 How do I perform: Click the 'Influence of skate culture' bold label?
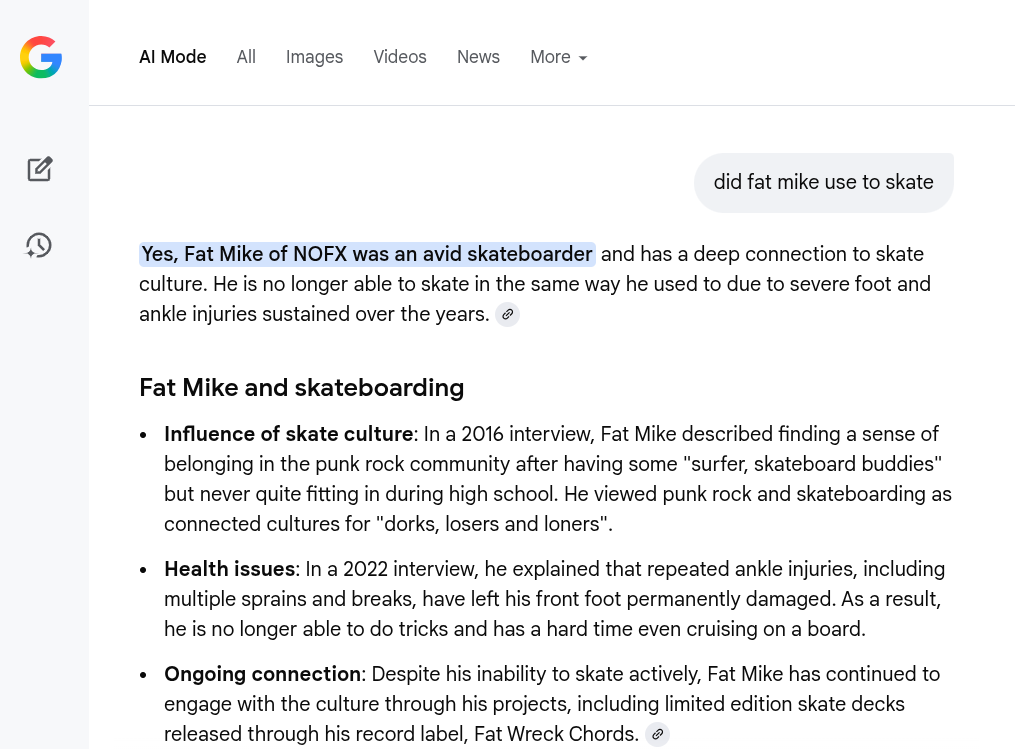(x=289, y=434)
